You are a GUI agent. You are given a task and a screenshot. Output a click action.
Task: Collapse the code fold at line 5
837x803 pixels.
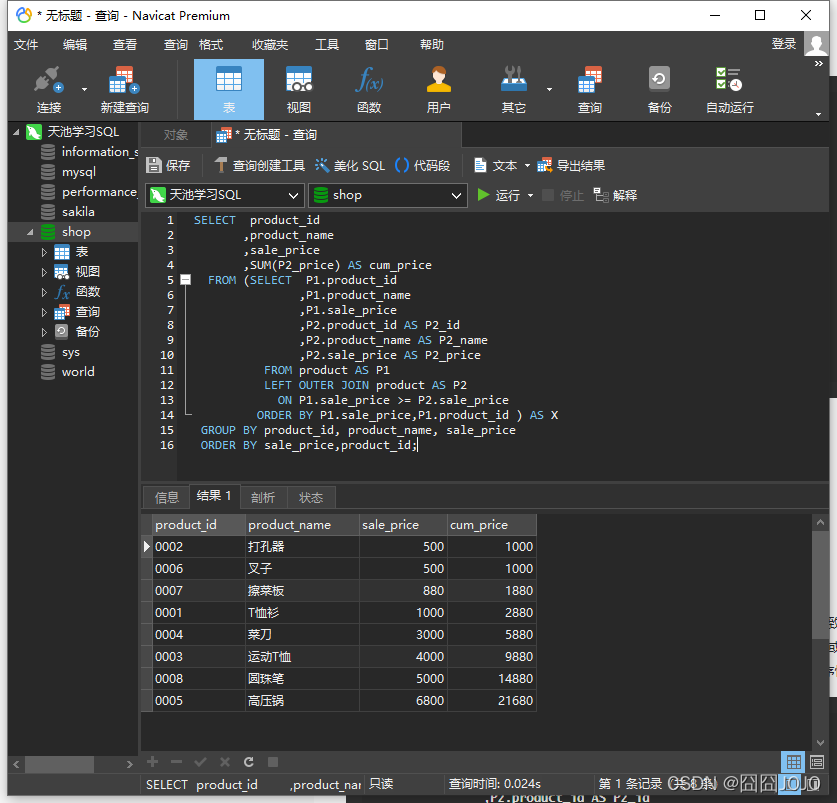coord(185,280)
